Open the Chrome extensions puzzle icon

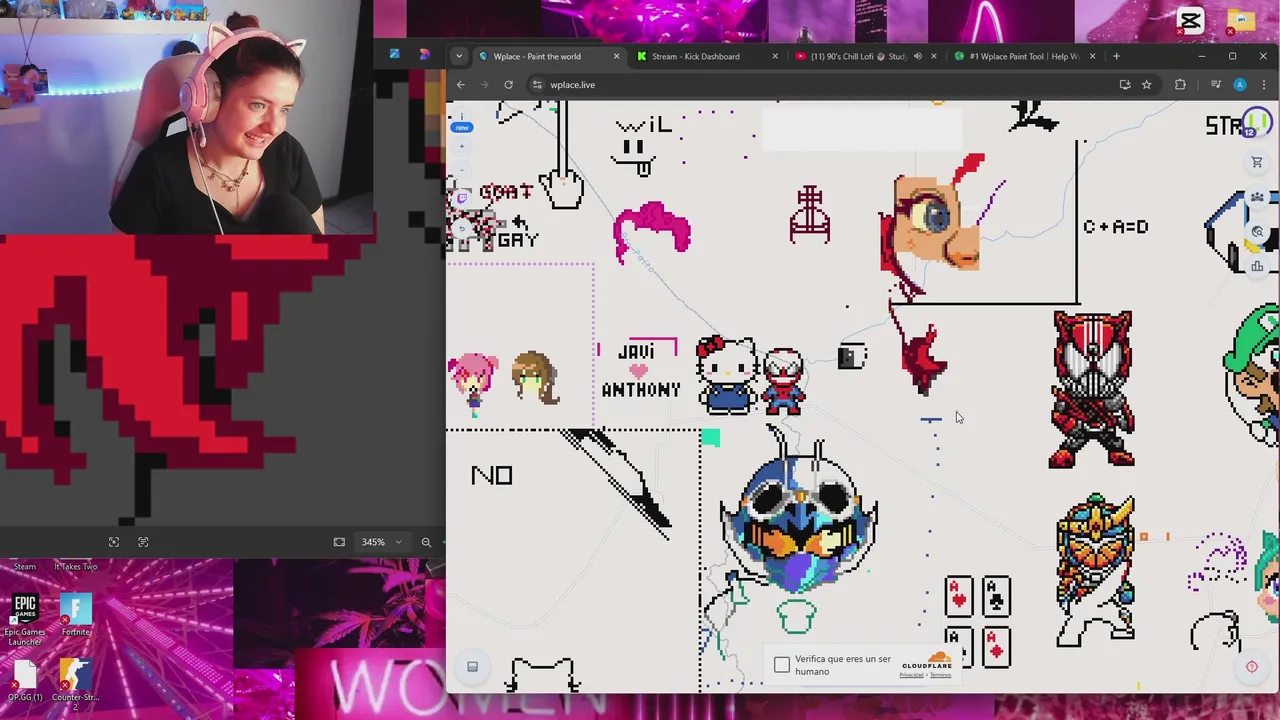1180,85
